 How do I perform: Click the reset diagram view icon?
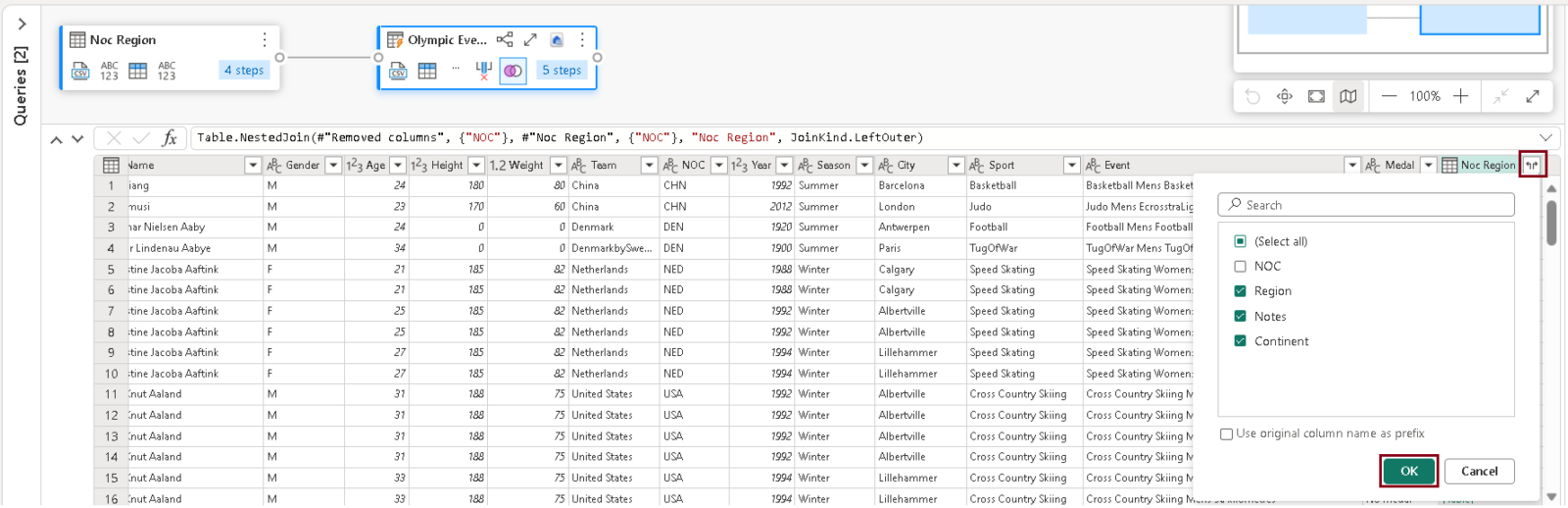coord(1252,96)
